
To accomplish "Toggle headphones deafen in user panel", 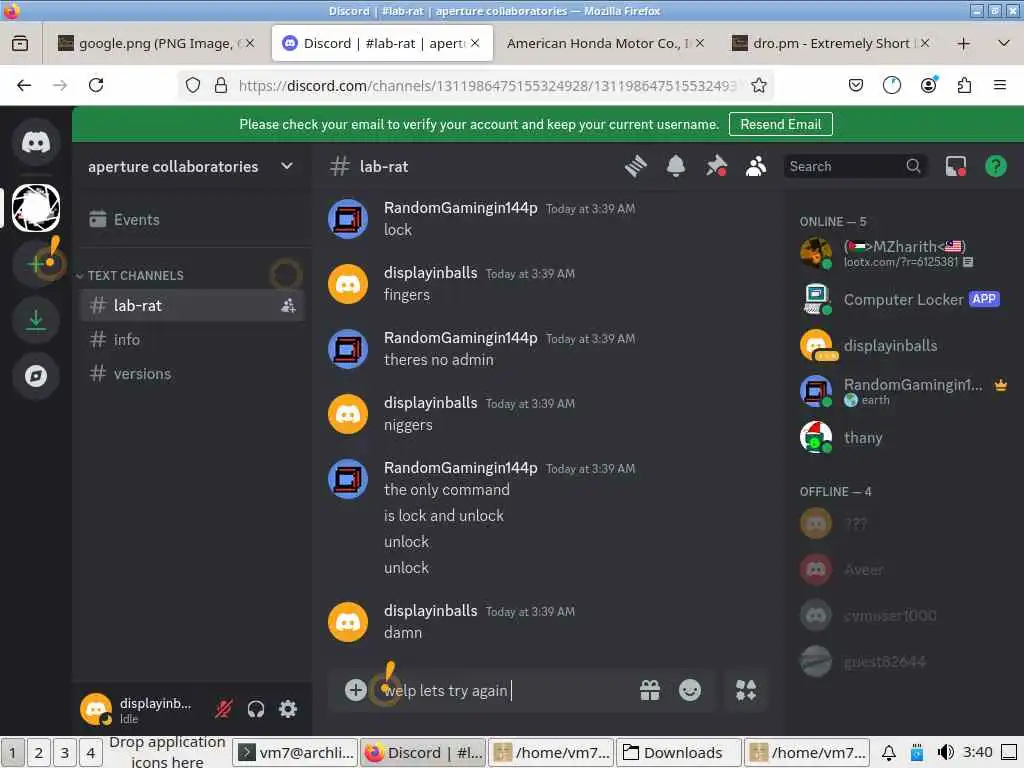I will coord(256,709).
